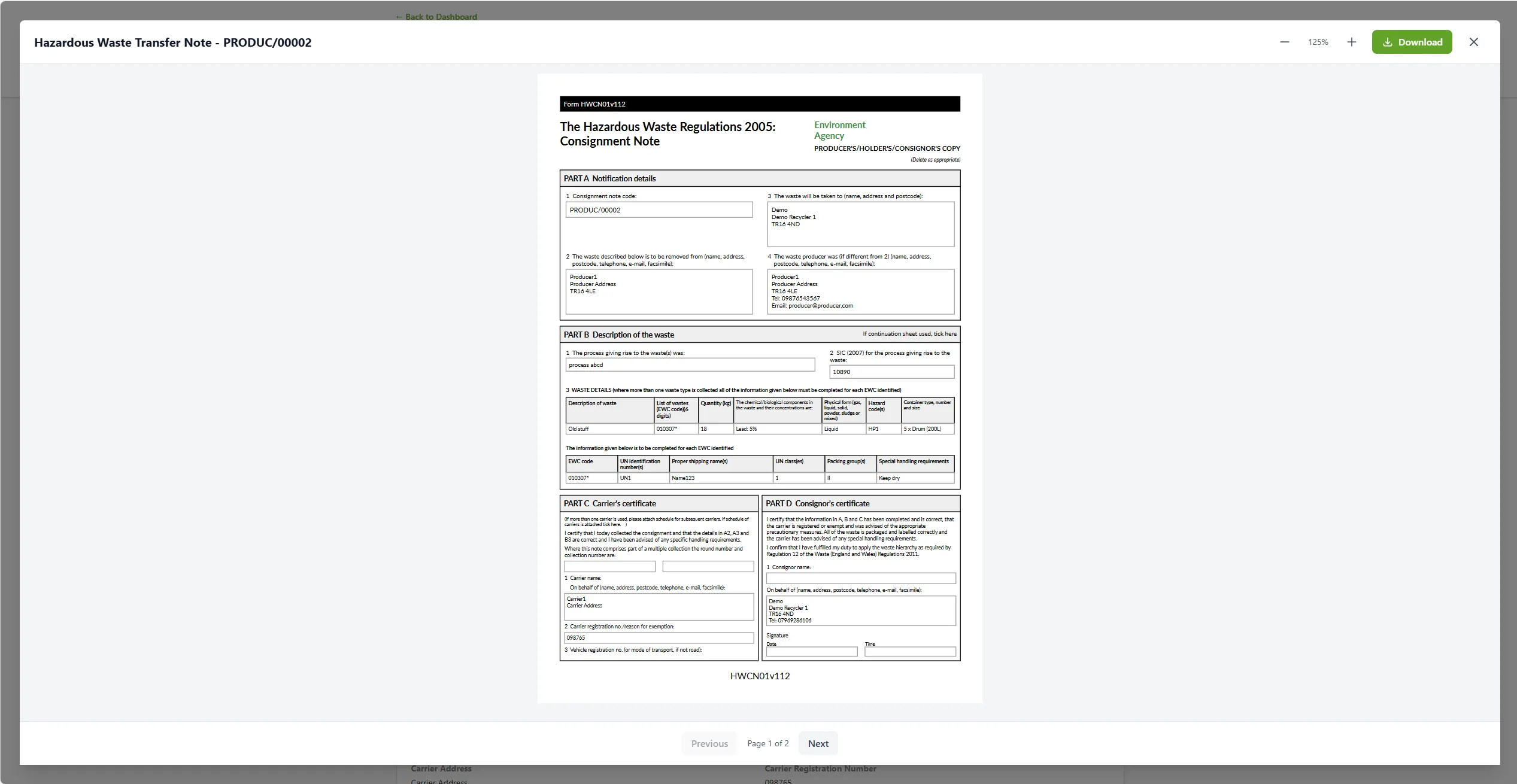Click PART A Notification details heading
Screen dimensions: 1517x784
609,178
